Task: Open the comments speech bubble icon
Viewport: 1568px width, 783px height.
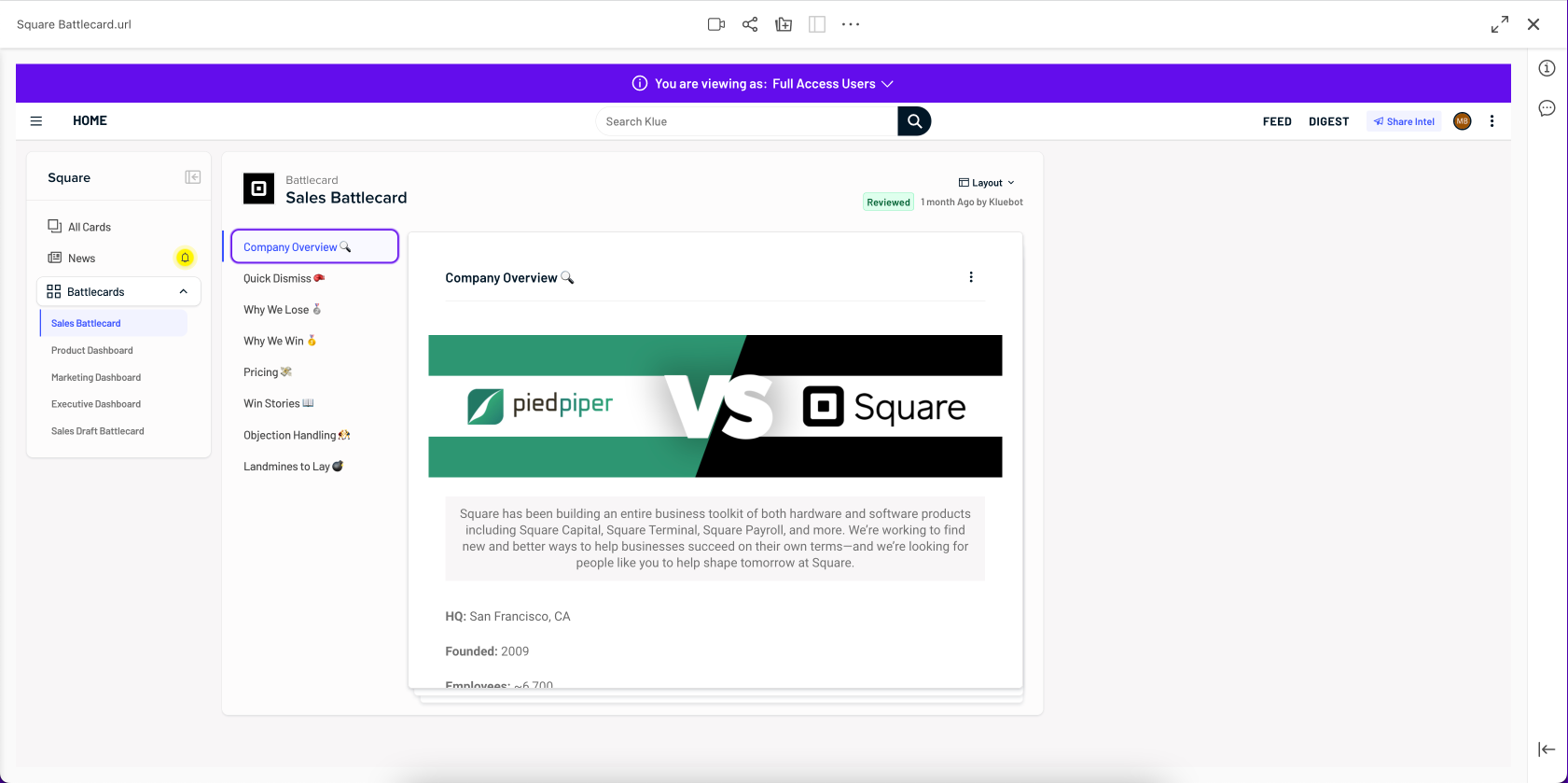Action: 1547,108
